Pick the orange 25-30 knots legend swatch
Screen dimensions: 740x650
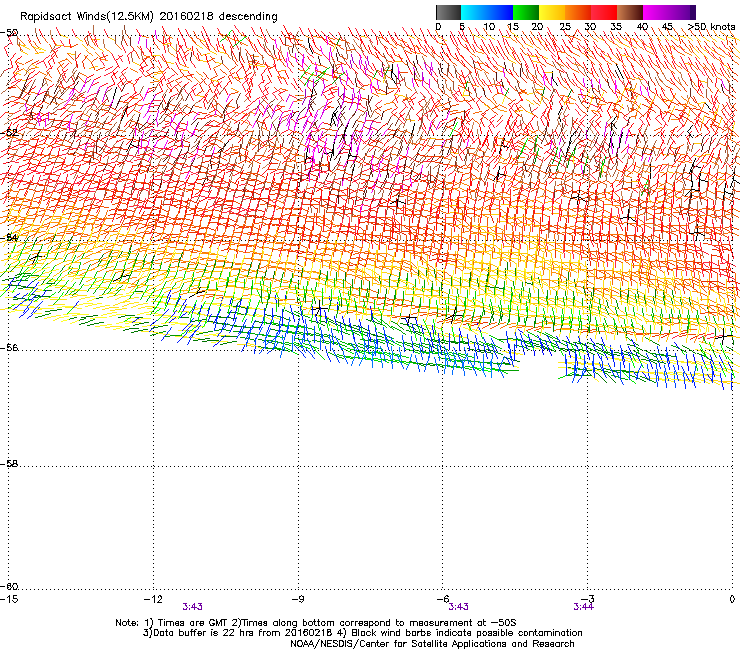tap(578, 12)
